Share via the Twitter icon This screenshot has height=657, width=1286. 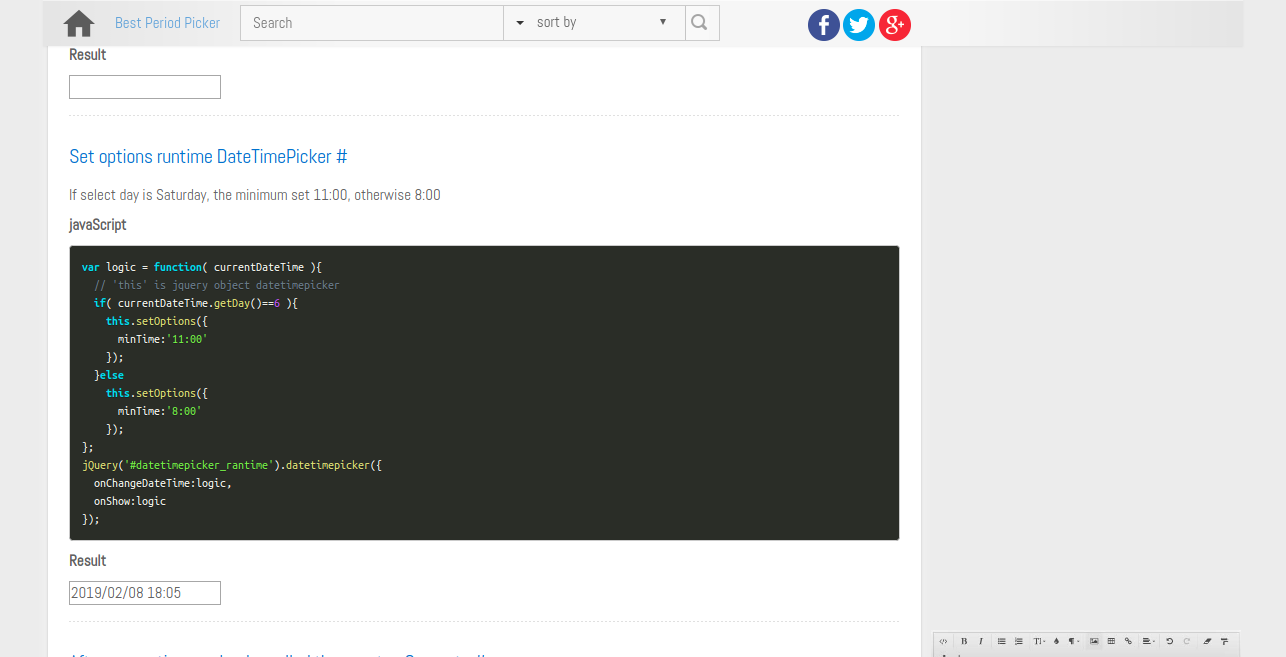pos(859,25)
